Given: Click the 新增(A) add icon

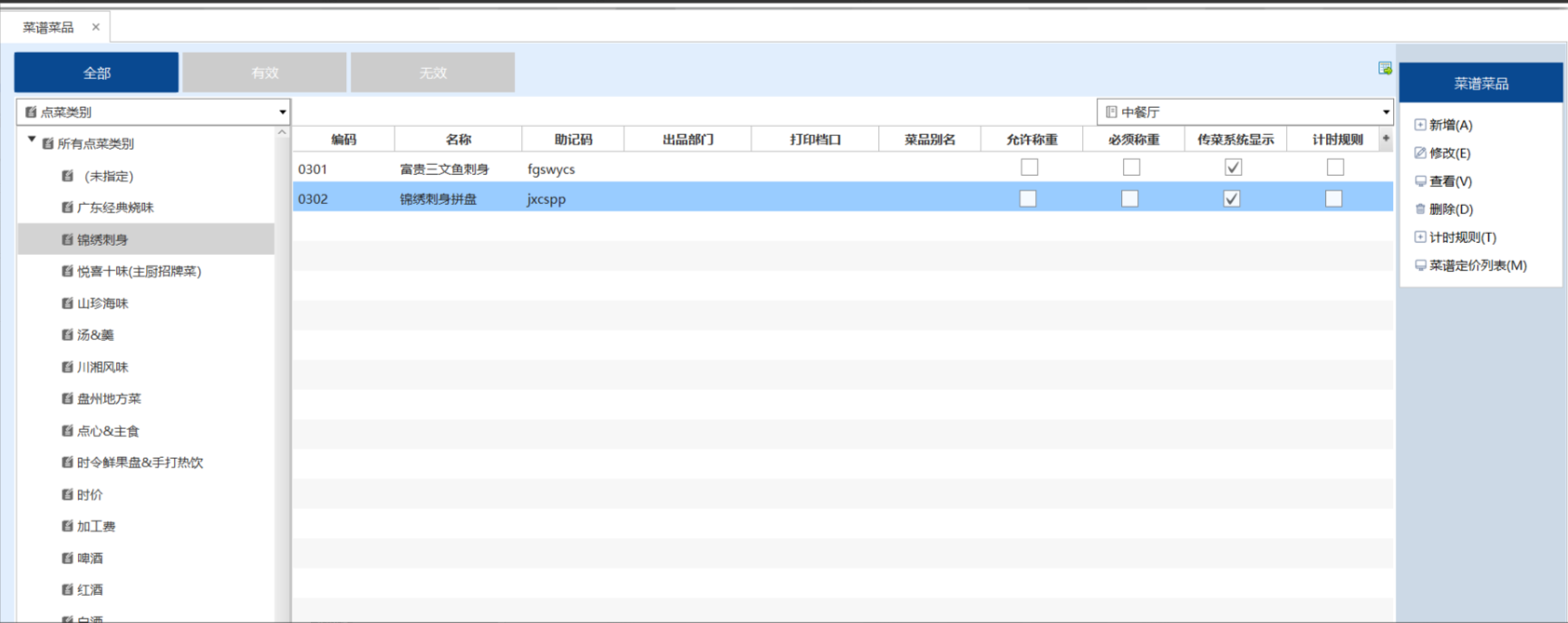Looking at the screenshot, I should [1420, 125].
